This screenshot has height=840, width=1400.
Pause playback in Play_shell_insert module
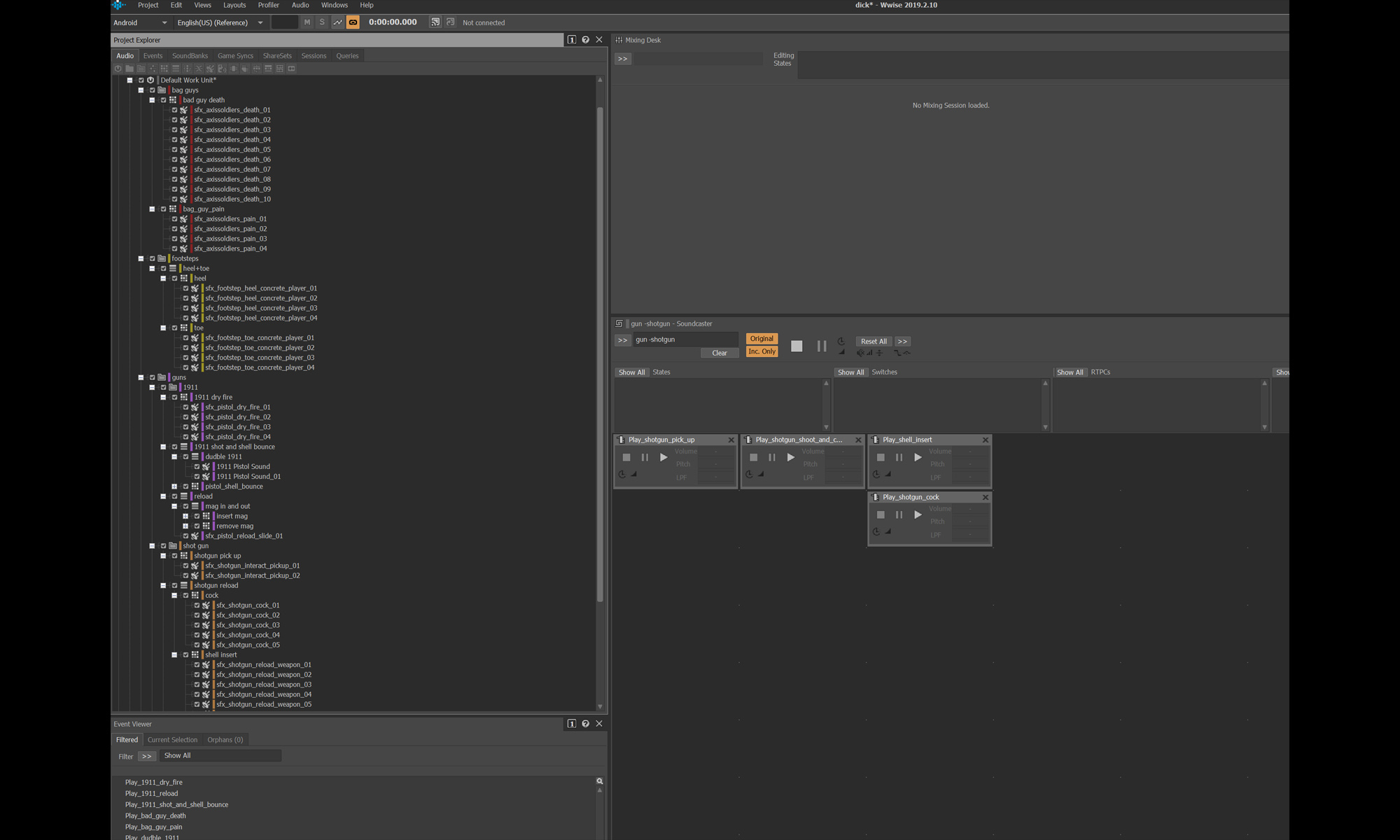(x=899, y=458)
